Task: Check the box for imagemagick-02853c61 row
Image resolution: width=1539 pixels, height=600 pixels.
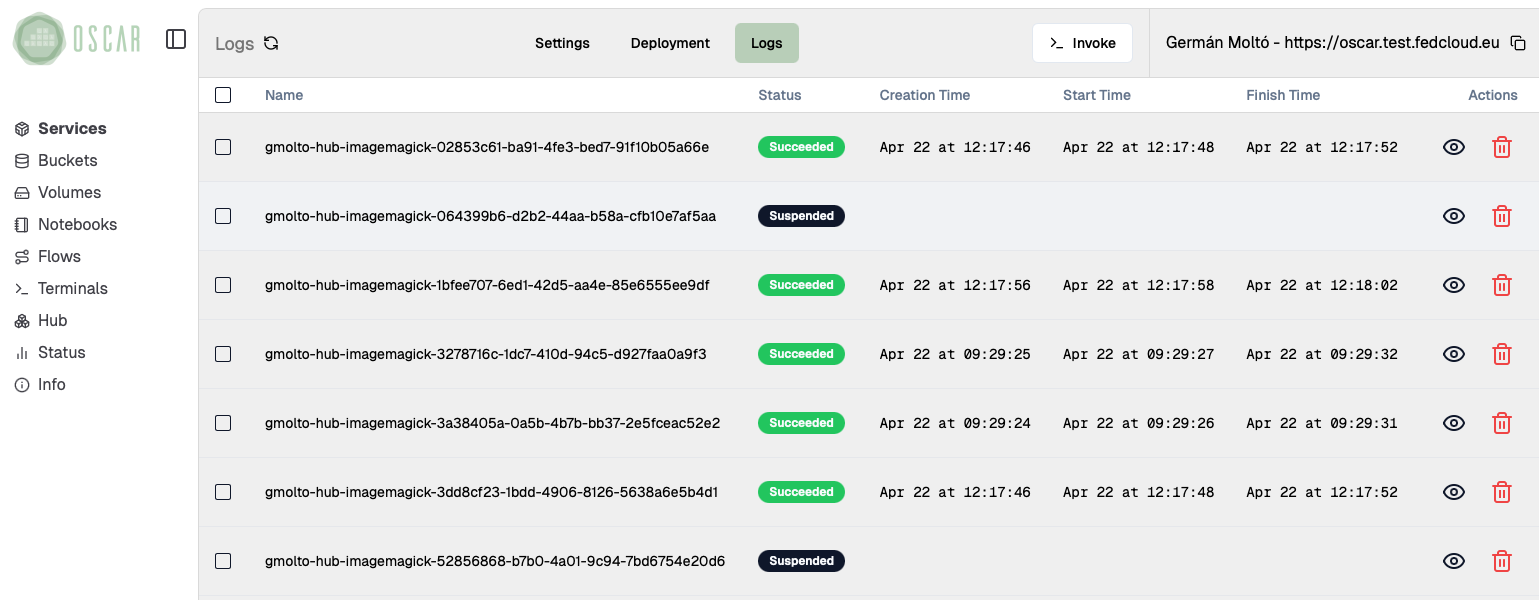Action: pyautogui.click(x=223, y=147)
